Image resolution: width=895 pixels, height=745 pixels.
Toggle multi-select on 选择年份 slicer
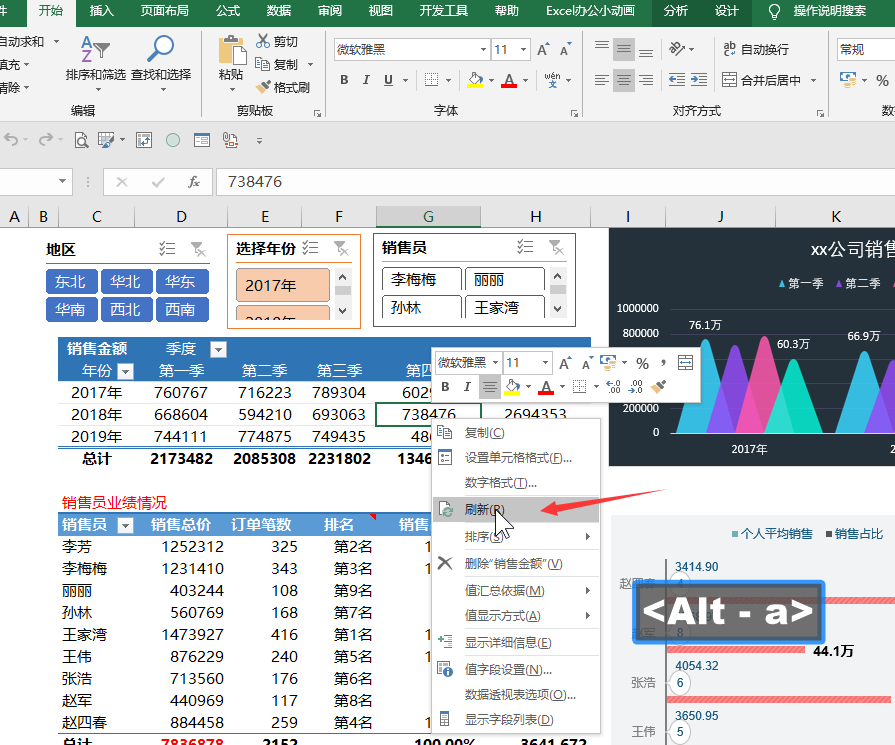(311, 248)
